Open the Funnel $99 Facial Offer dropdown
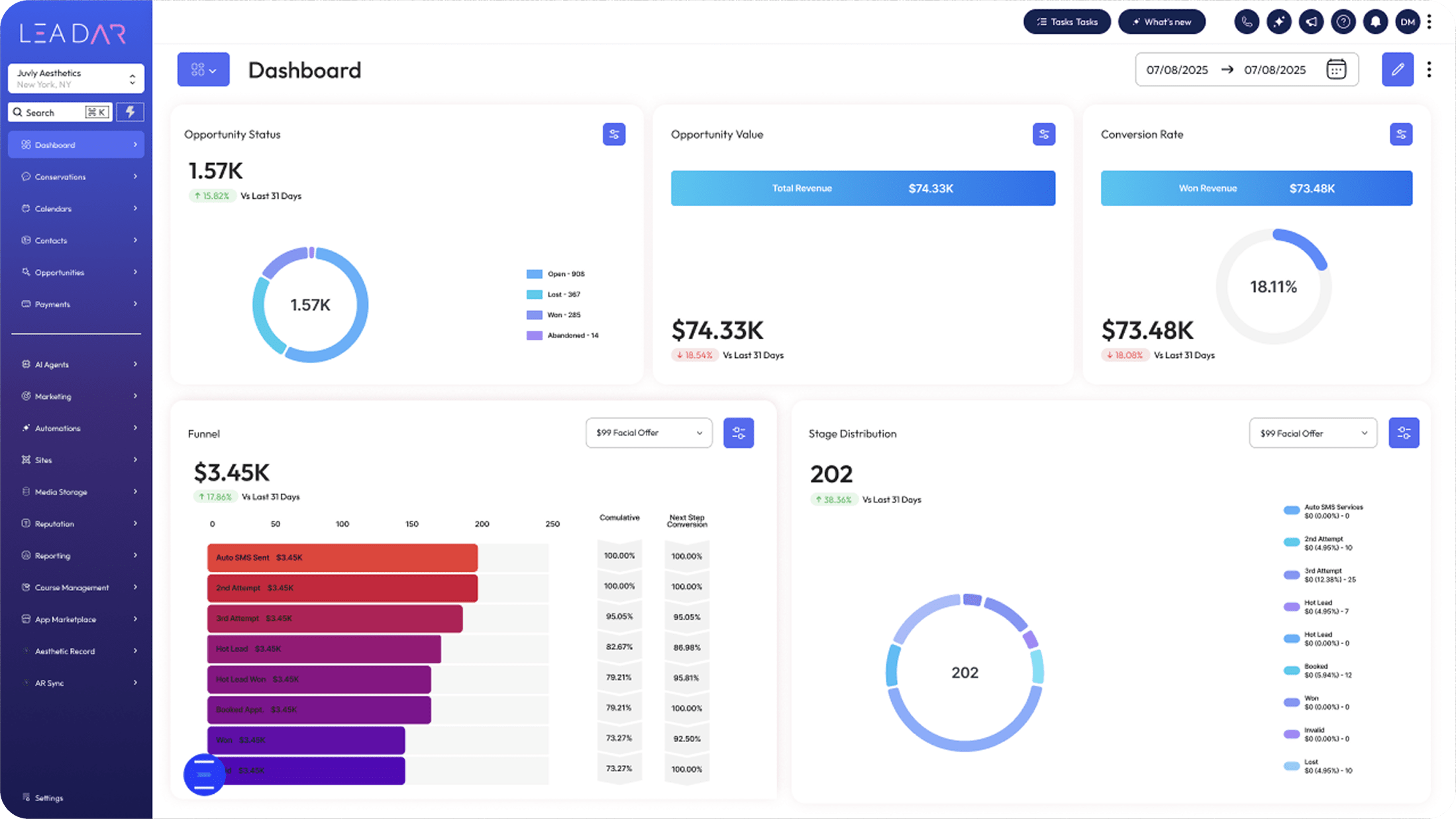1456x819 pixels. click(x=649, y=433)
